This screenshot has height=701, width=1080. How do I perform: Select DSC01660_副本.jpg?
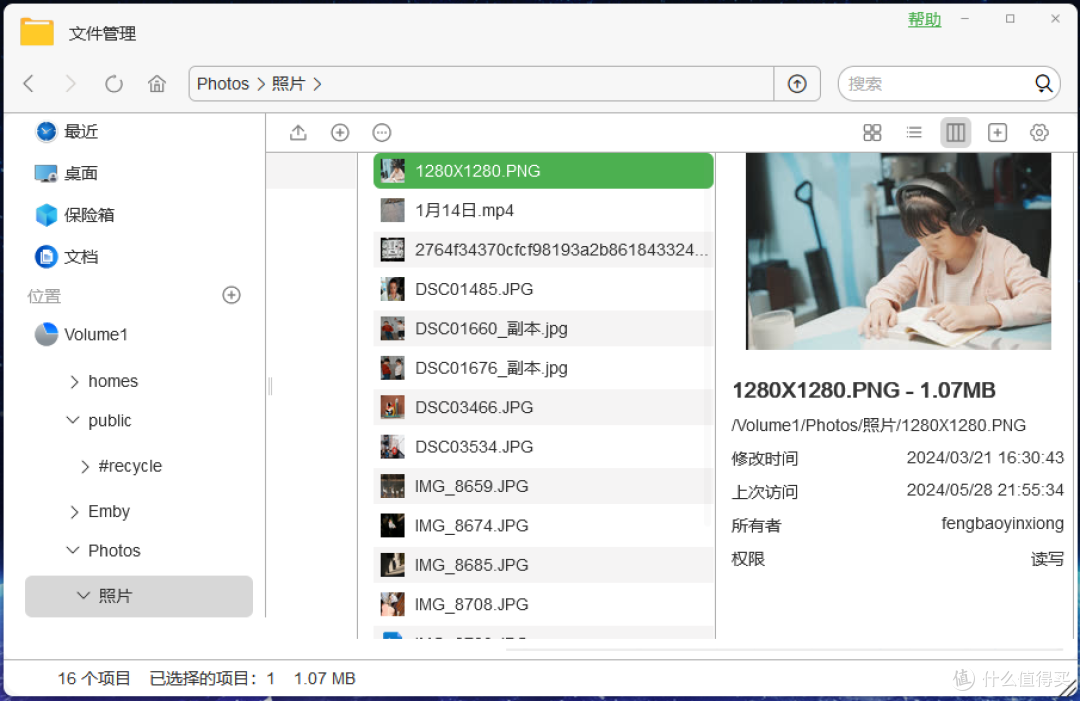[x=543, y=328]
